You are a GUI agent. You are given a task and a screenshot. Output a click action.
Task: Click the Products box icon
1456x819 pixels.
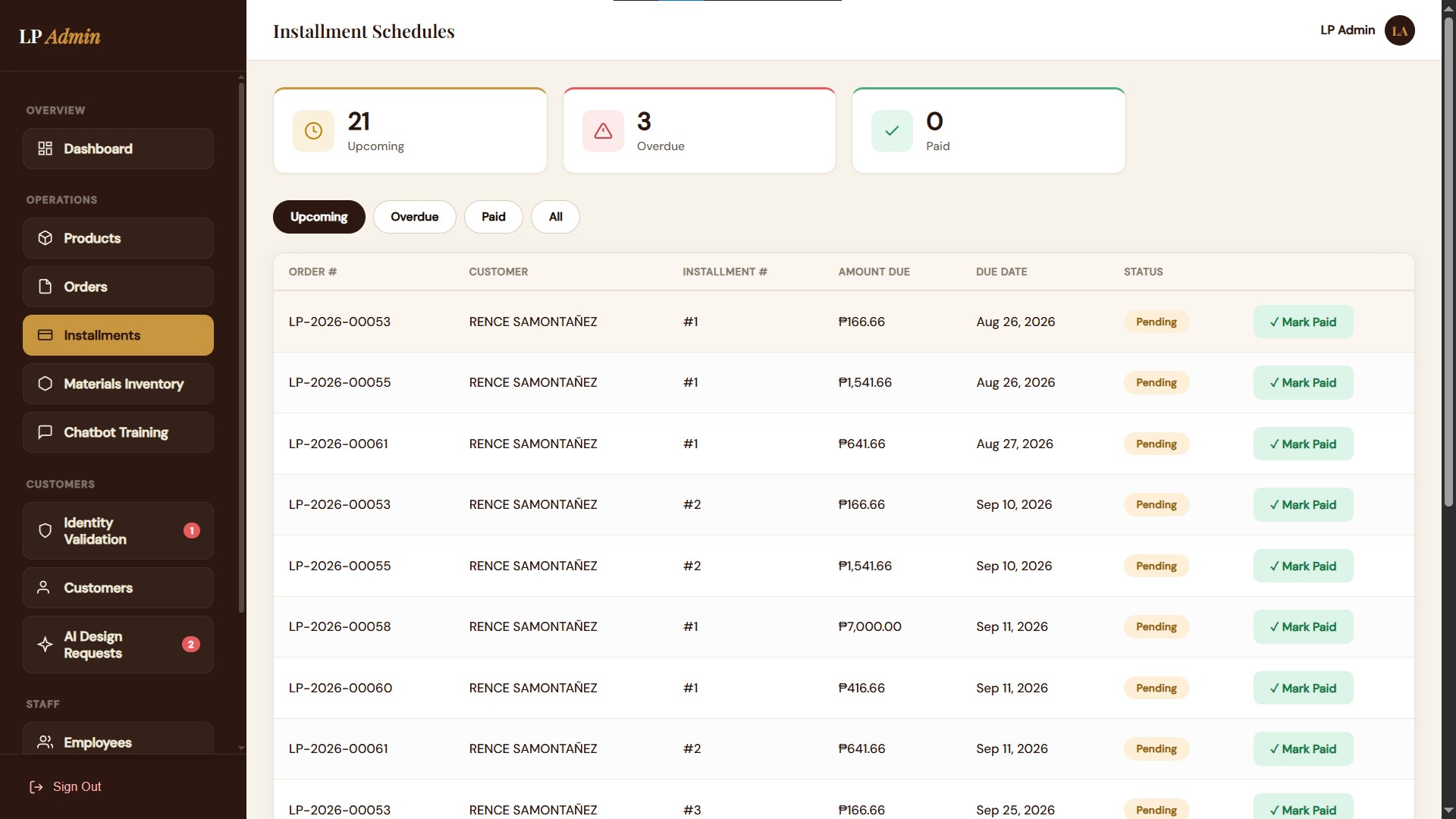point(45,238)
